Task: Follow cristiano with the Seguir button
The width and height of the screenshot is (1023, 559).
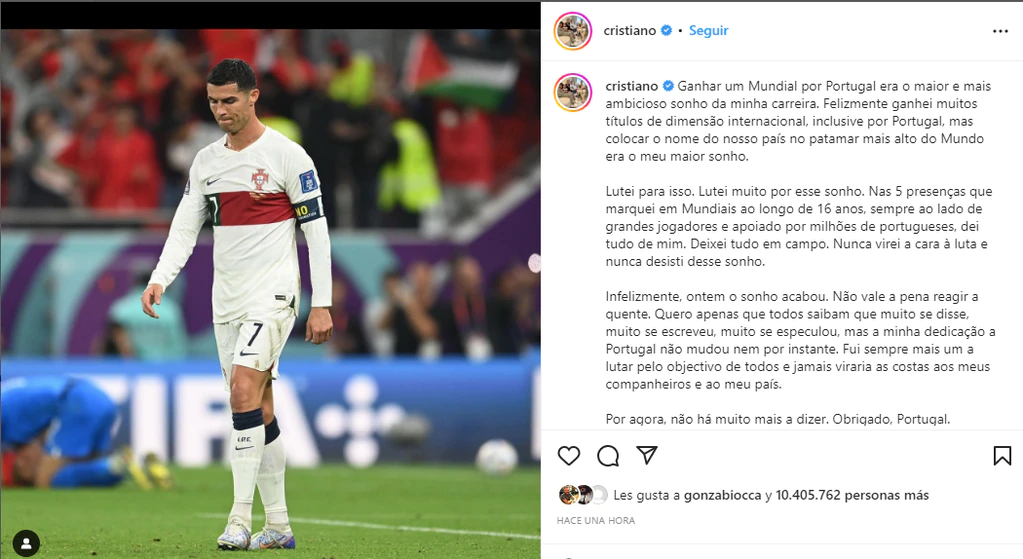Action: (709, 31)
